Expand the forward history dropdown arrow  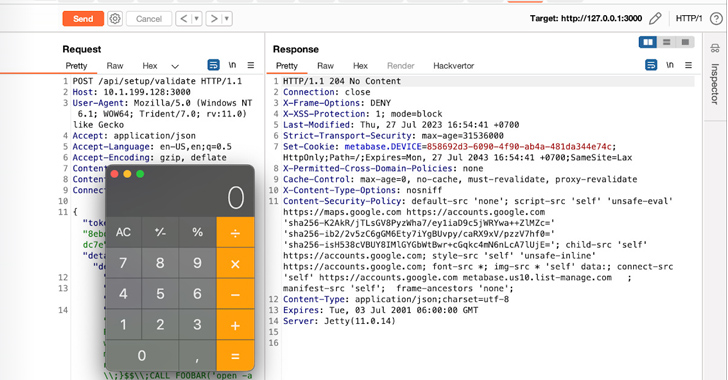pyautogui.click(x=227, y=19)
